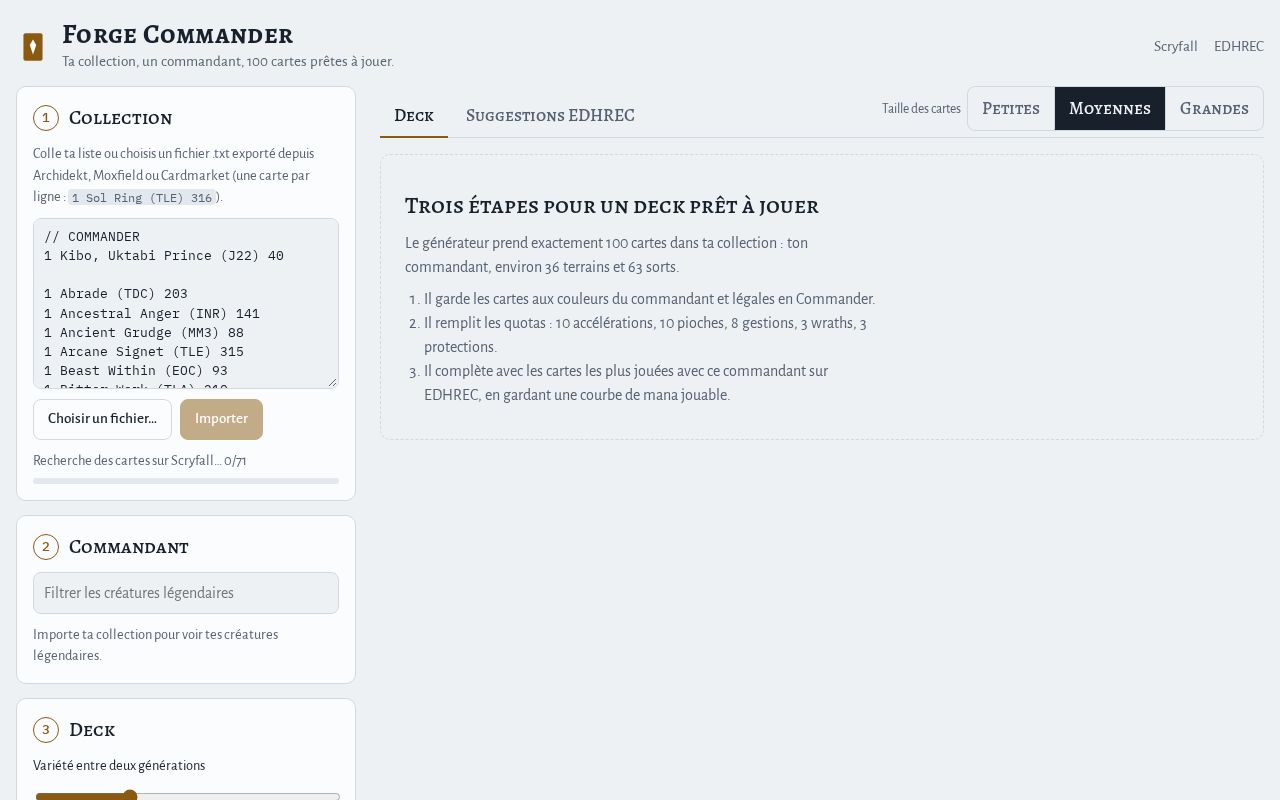Viewport: 1280px width, 800px height.
Task: Click the Forge Commander logo icon
Action: click(x=33, y=47)
